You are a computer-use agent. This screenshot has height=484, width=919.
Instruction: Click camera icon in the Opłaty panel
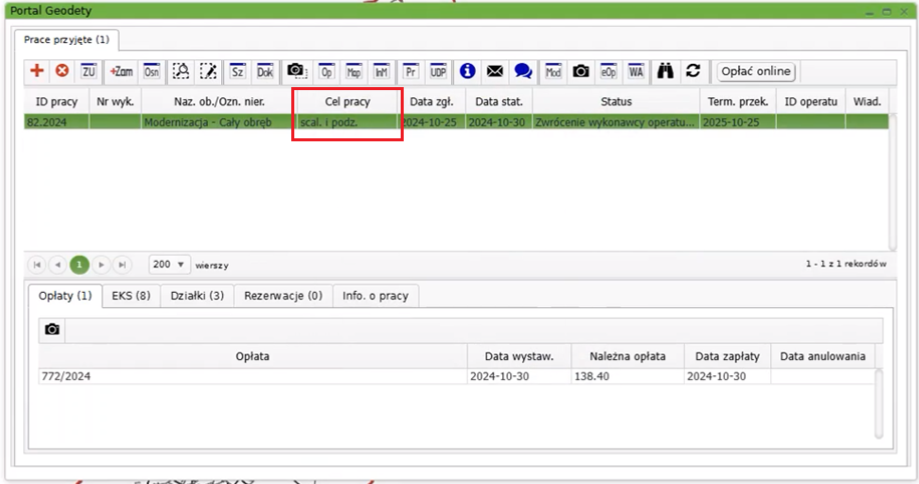(53, 329)
